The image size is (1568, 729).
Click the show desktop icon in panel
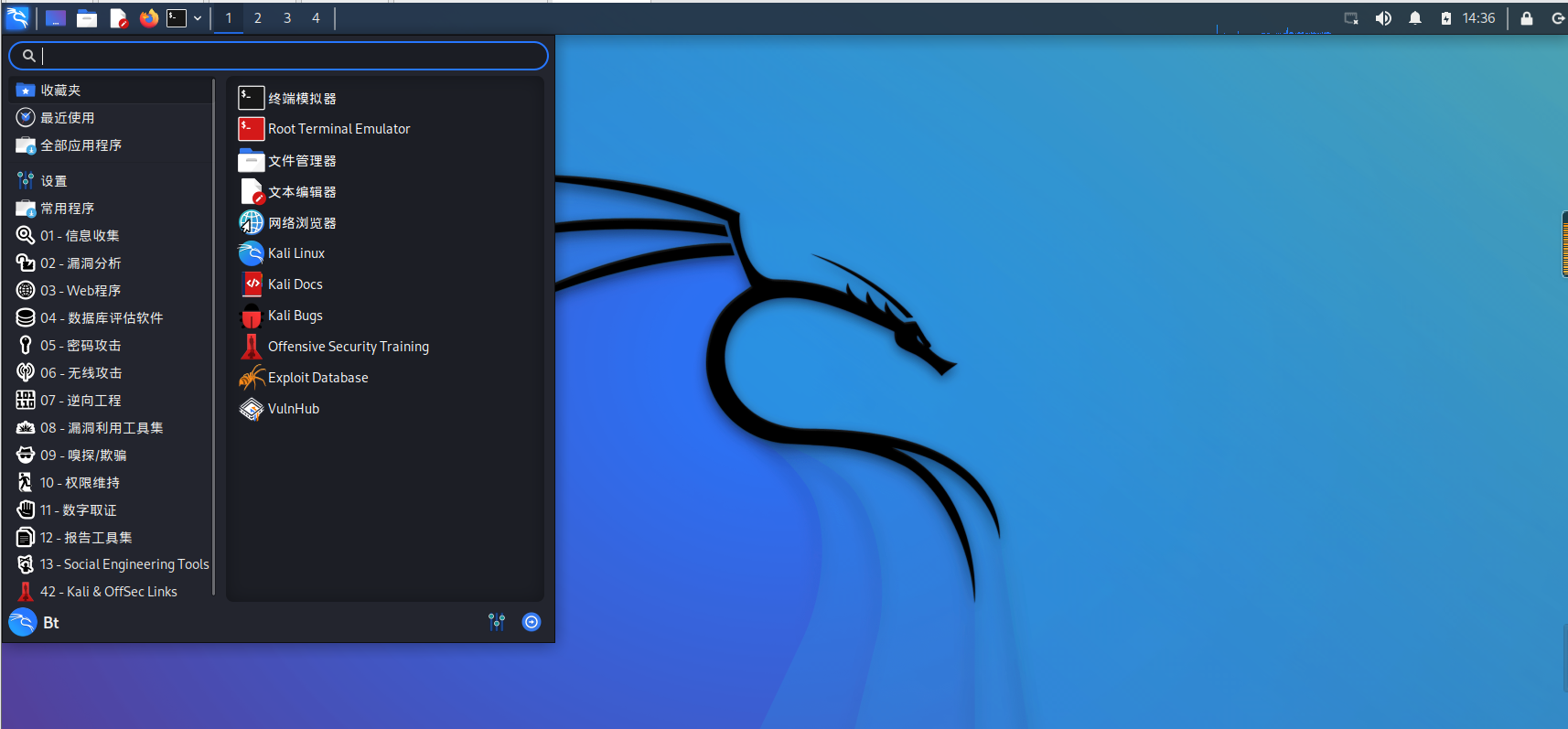pyautogui.click(x=56, y=18)
